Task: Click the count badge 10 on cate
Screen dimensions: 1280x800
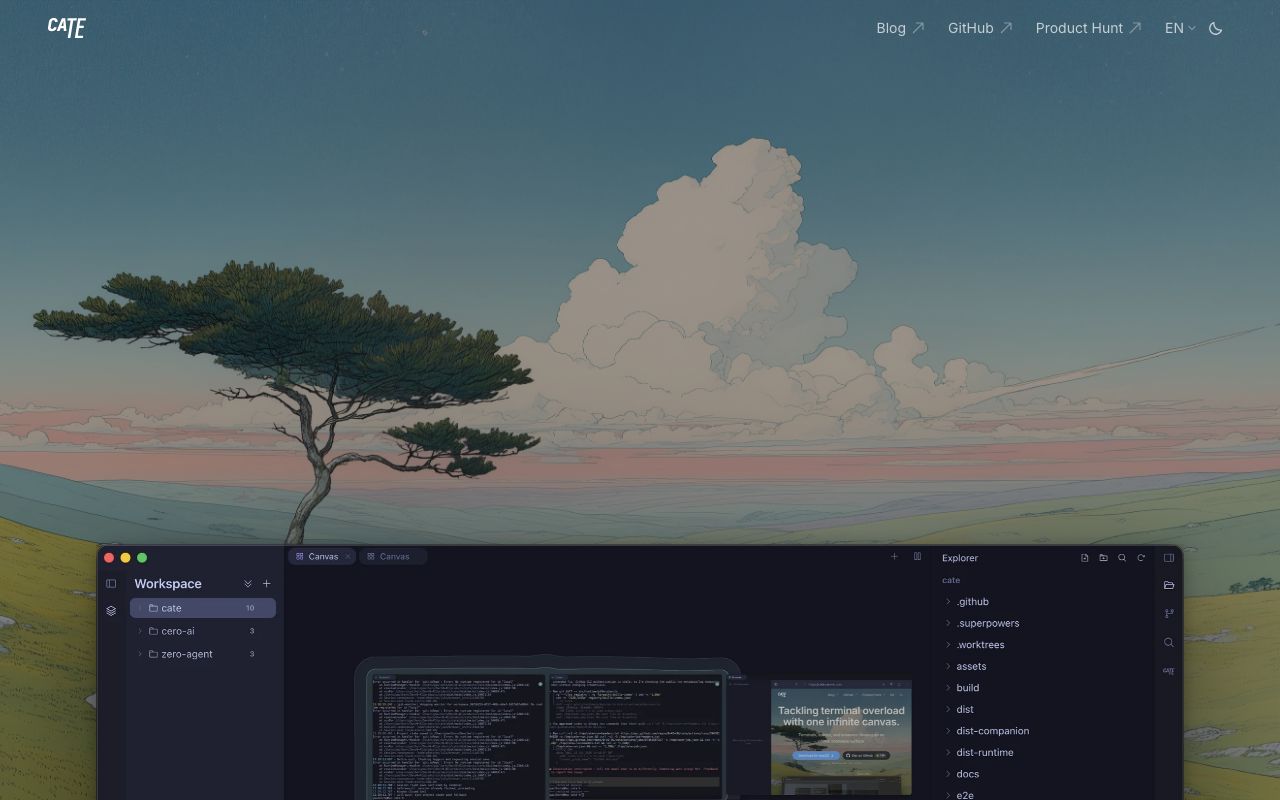Action: [250, 608]
